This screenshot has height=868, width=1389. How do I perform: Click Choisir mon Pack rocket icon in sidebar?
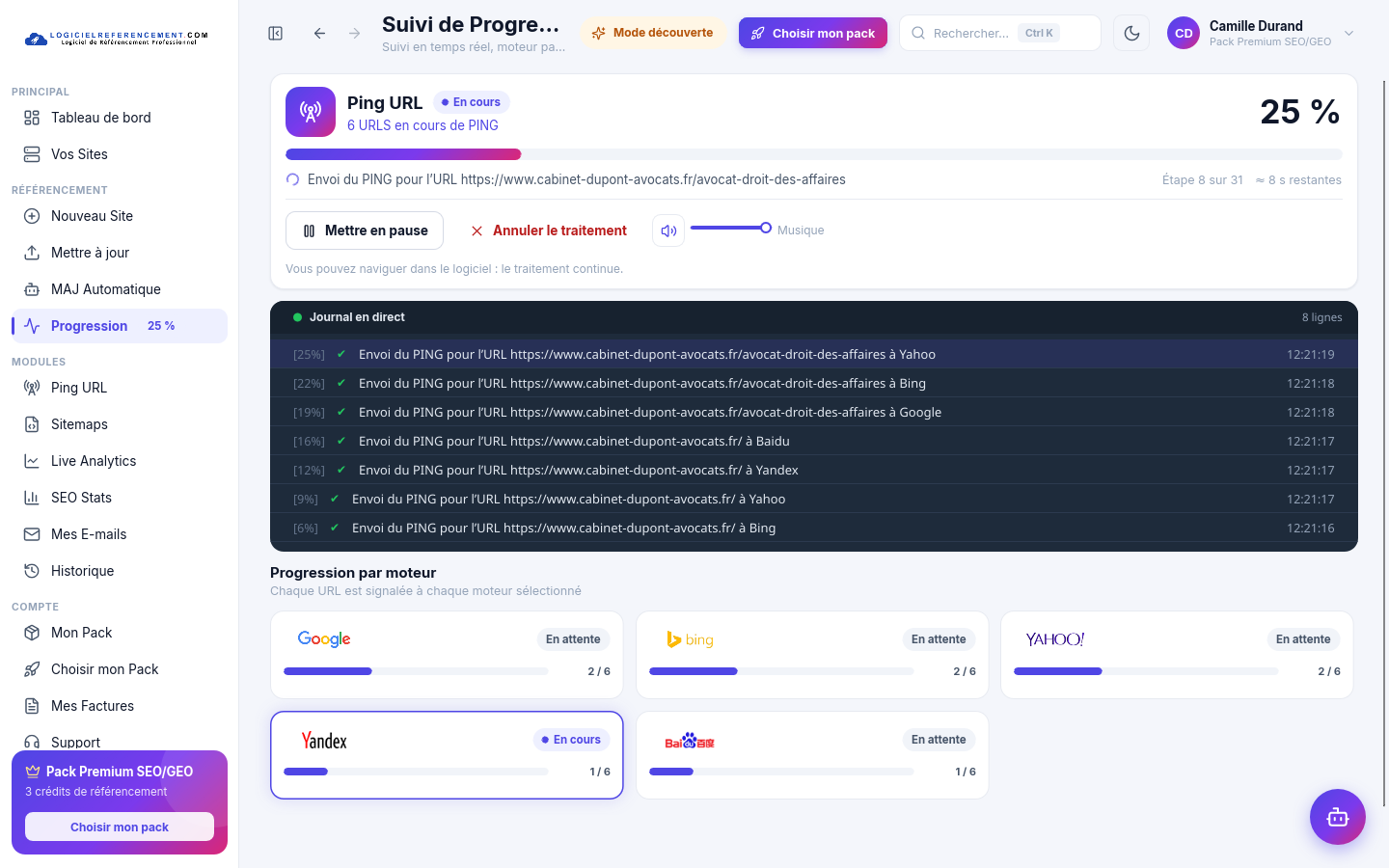(32, 669)
